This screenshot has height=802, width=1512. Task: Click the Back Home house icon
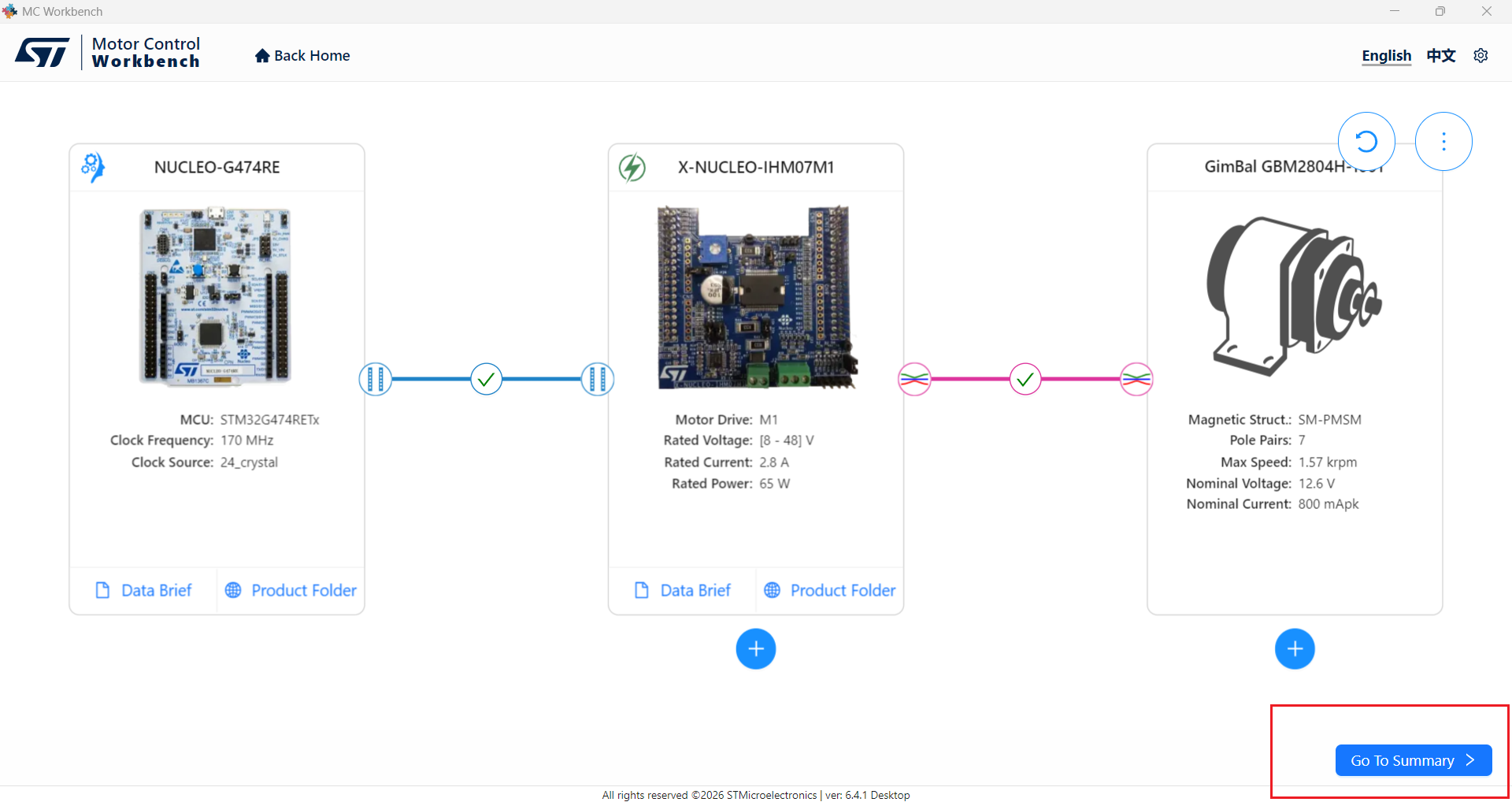262,56
